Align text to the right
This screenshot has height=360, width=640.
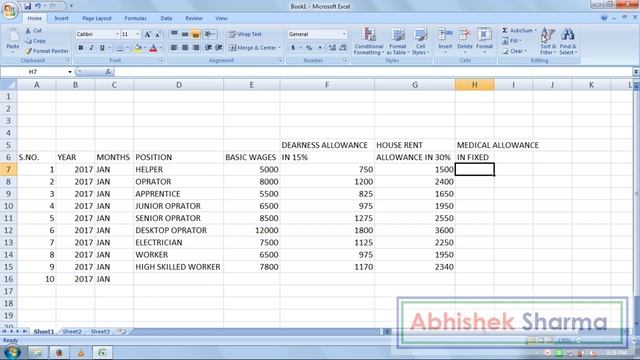[x=196, y=48]
